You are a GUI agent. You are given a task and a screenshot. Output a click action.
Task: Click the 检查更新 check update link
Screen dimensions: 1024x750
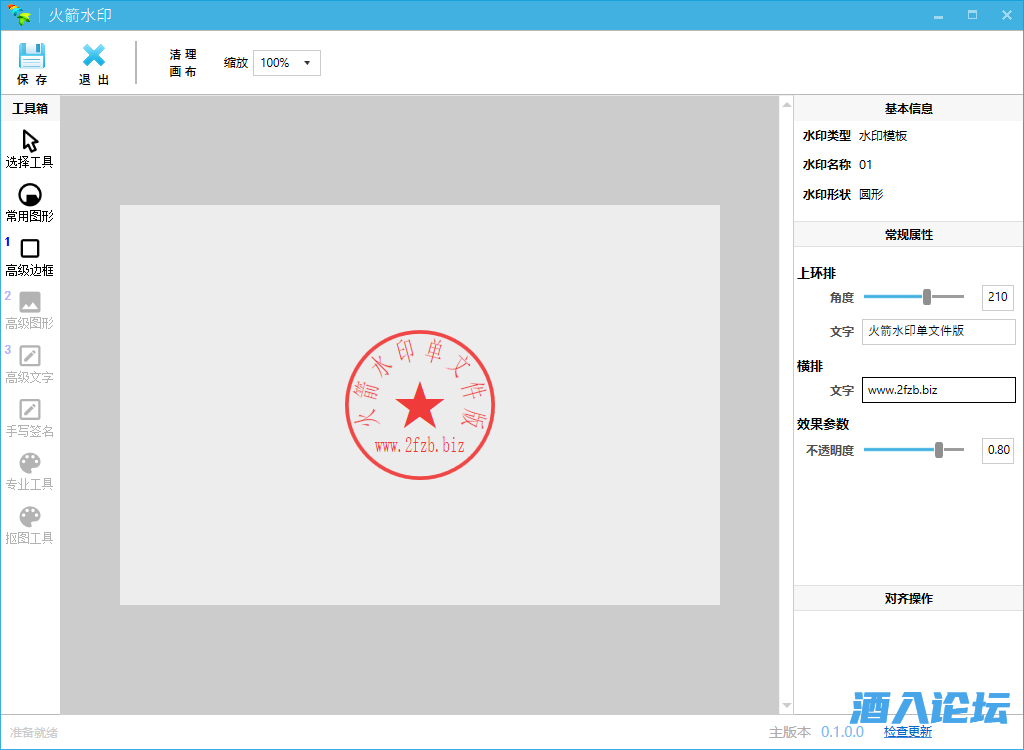point(907,732)
